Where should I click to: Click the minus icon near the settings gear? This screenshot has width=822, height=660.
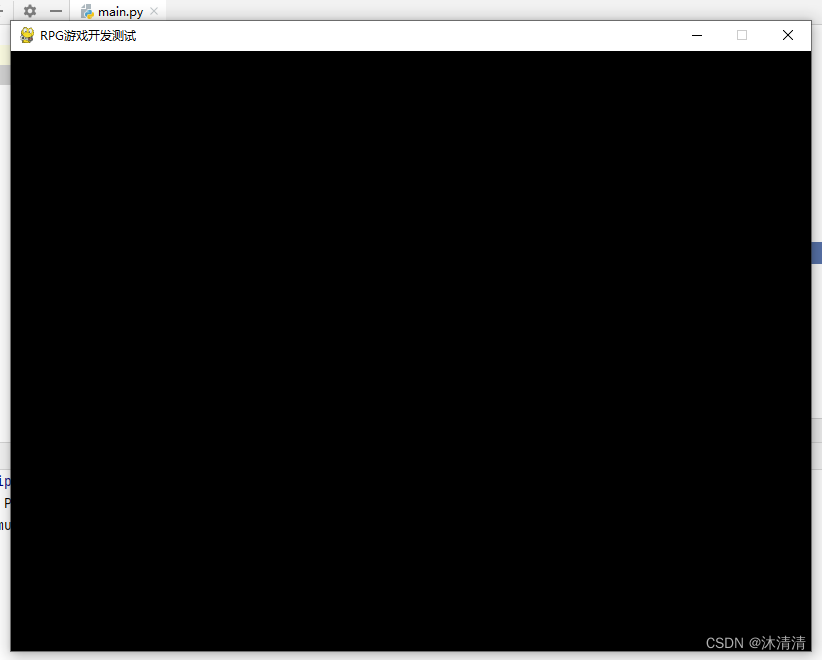coord(55,11)
